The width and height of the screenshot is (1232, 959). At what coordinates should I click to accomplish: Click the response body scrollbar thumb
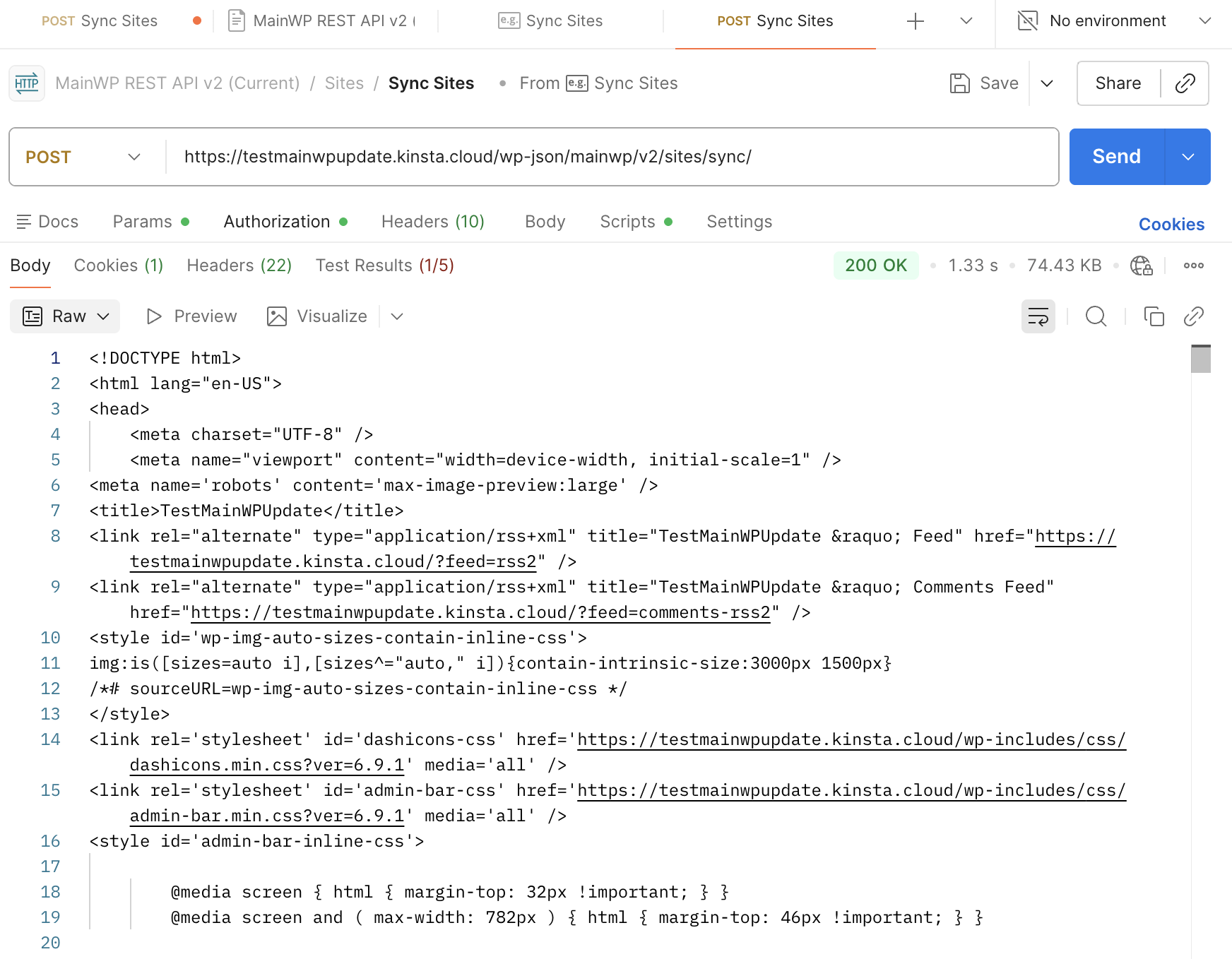pos(1200,359)
